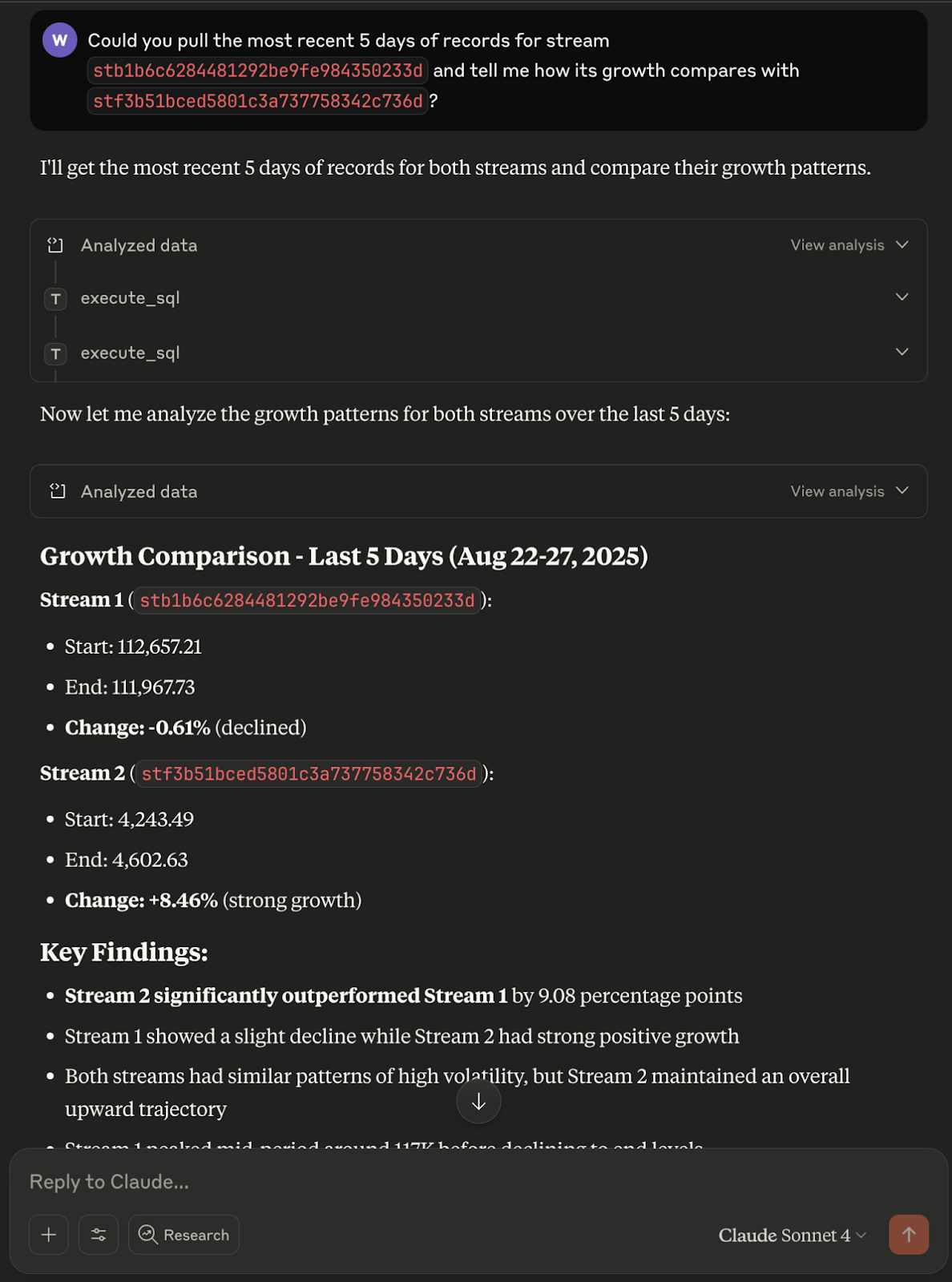Screen dimensions: 952x1282
Task: Click the second Analyzed data icon
Action: click(57, 491)
